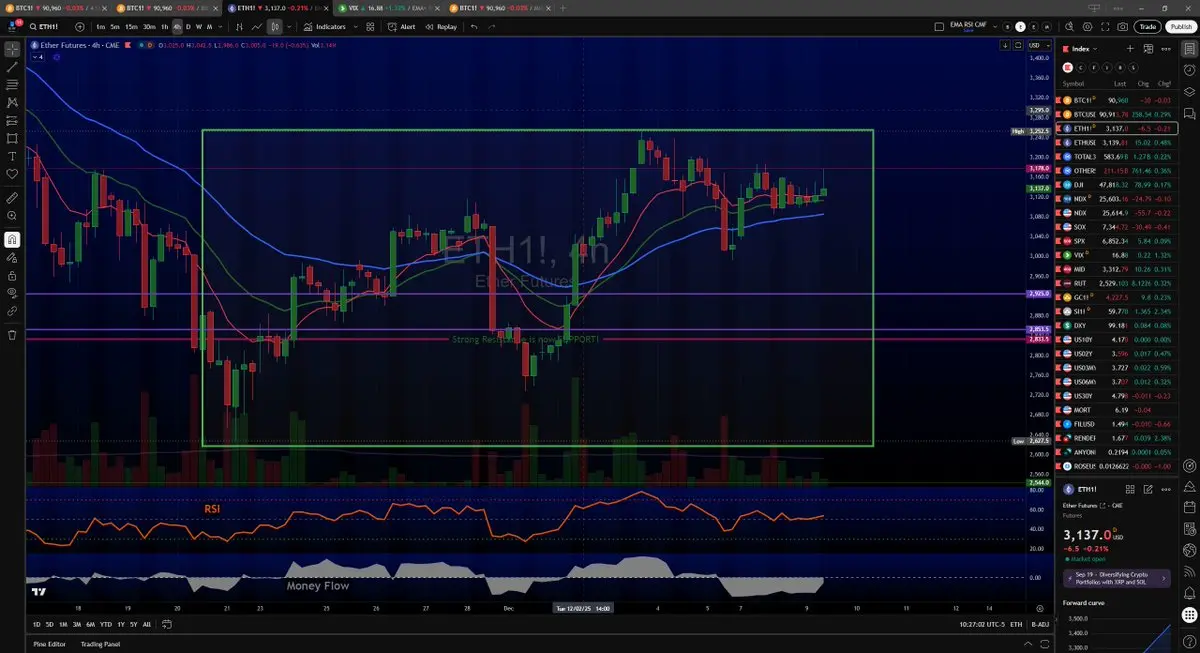This screenshot has height=653, width=1200.
Task: Open the forecasting and measurement tools
Action: tap(12, 120)
